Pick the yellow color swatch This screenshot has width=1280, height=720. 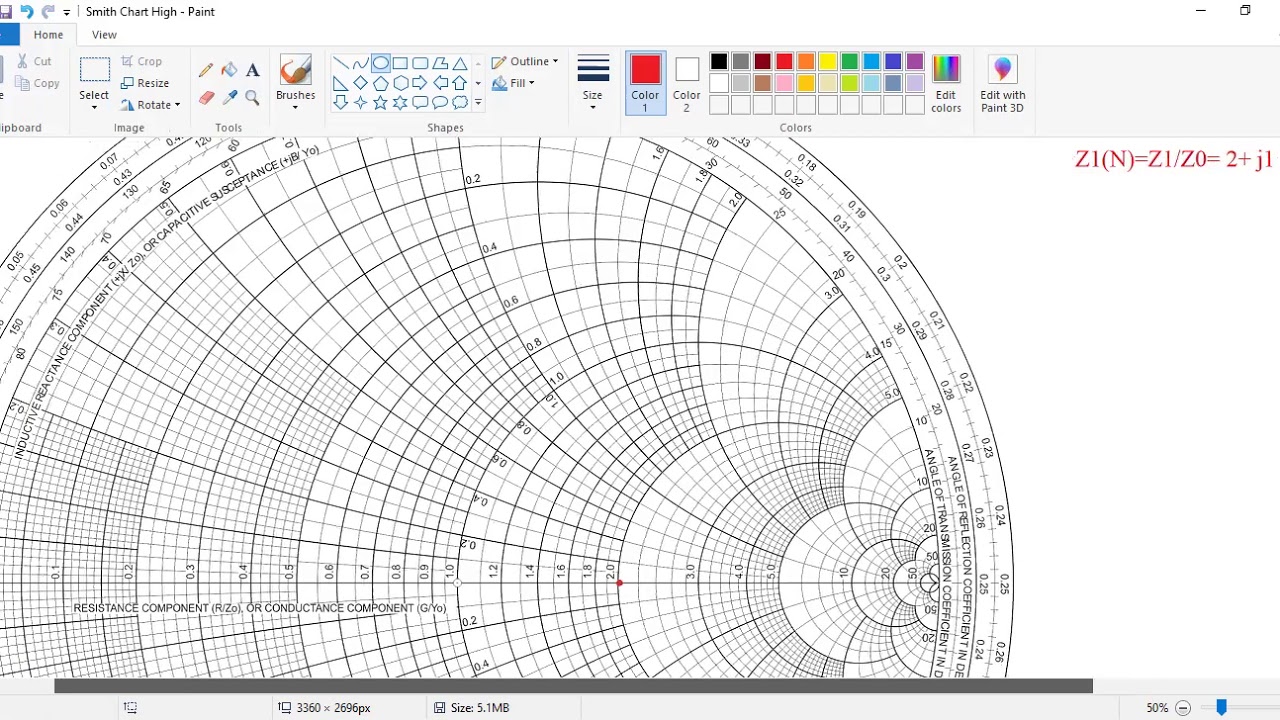tap(828, 62)
